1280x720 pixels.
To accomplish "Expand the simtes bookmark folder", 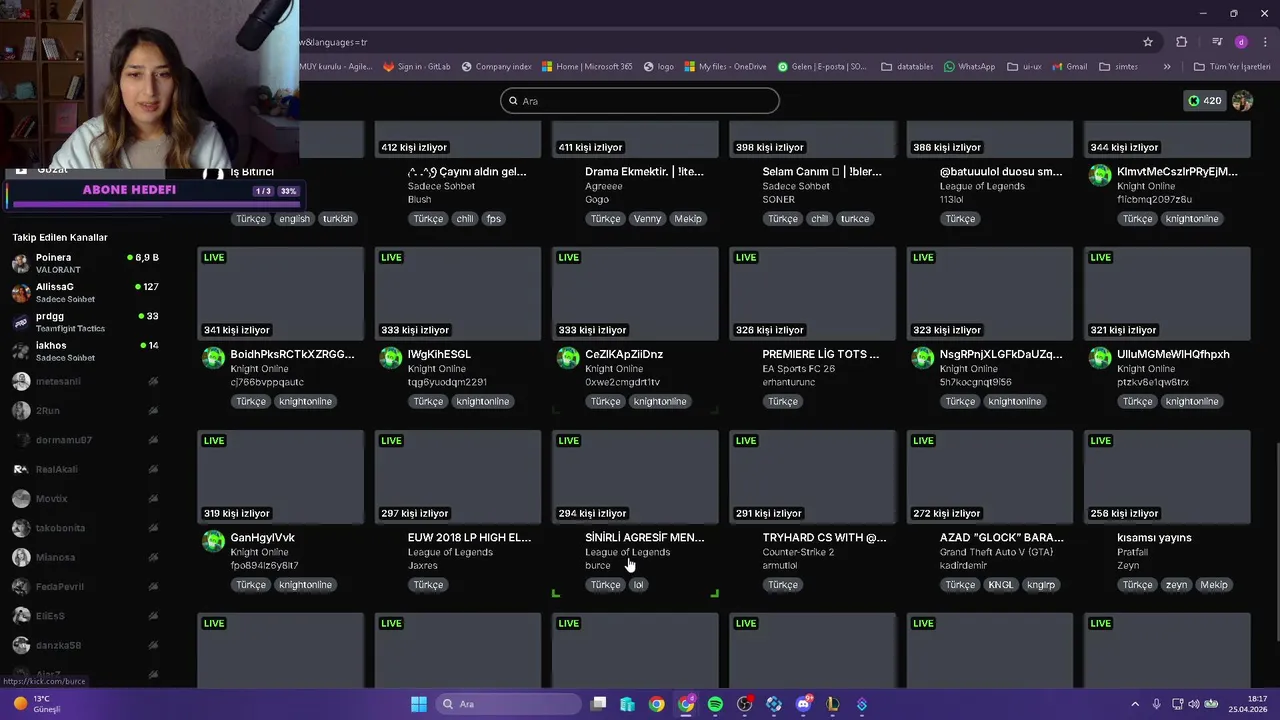I will tap(1118, 67).
